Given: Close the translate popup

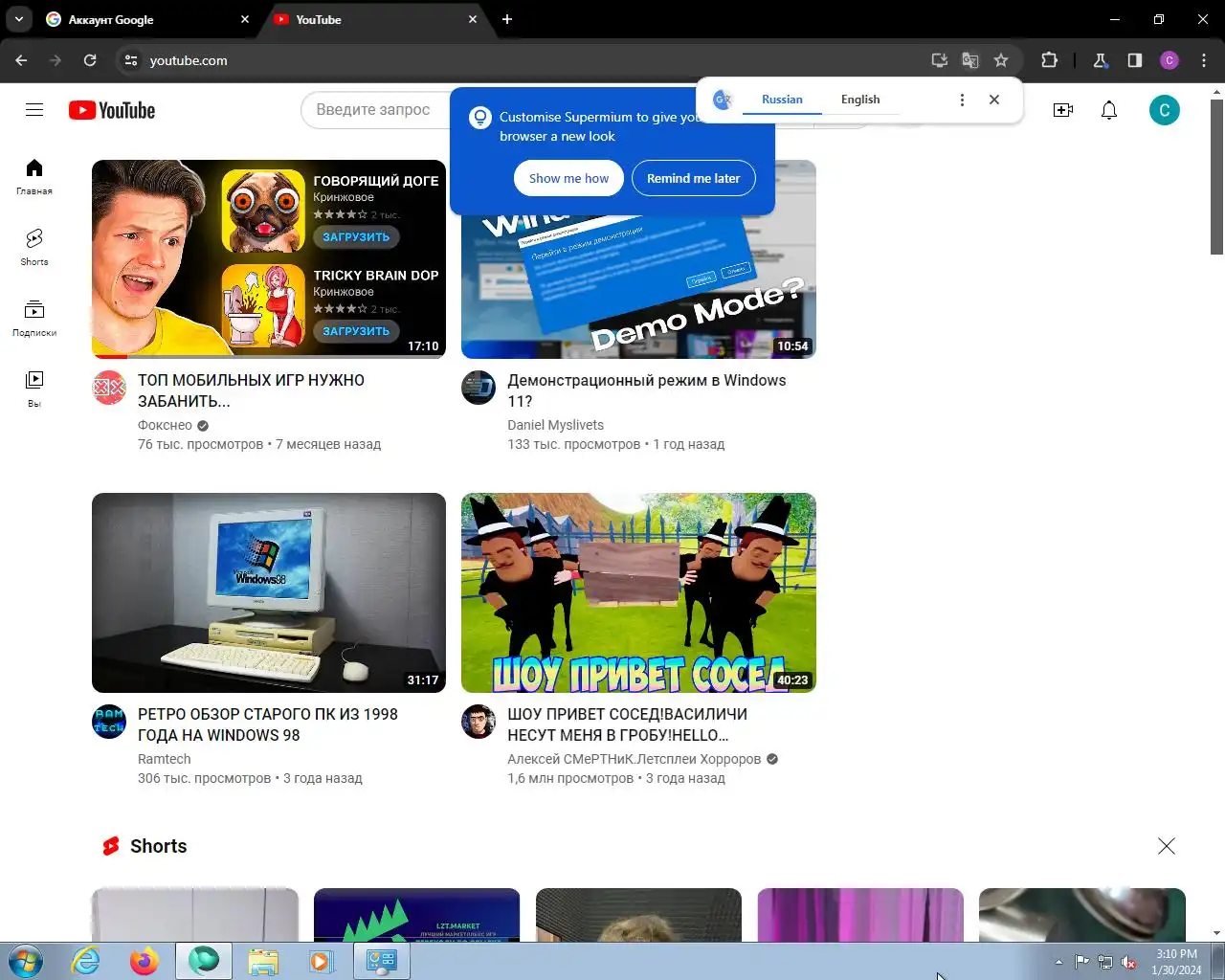Looking at the screenshot, I should point(994,100).
